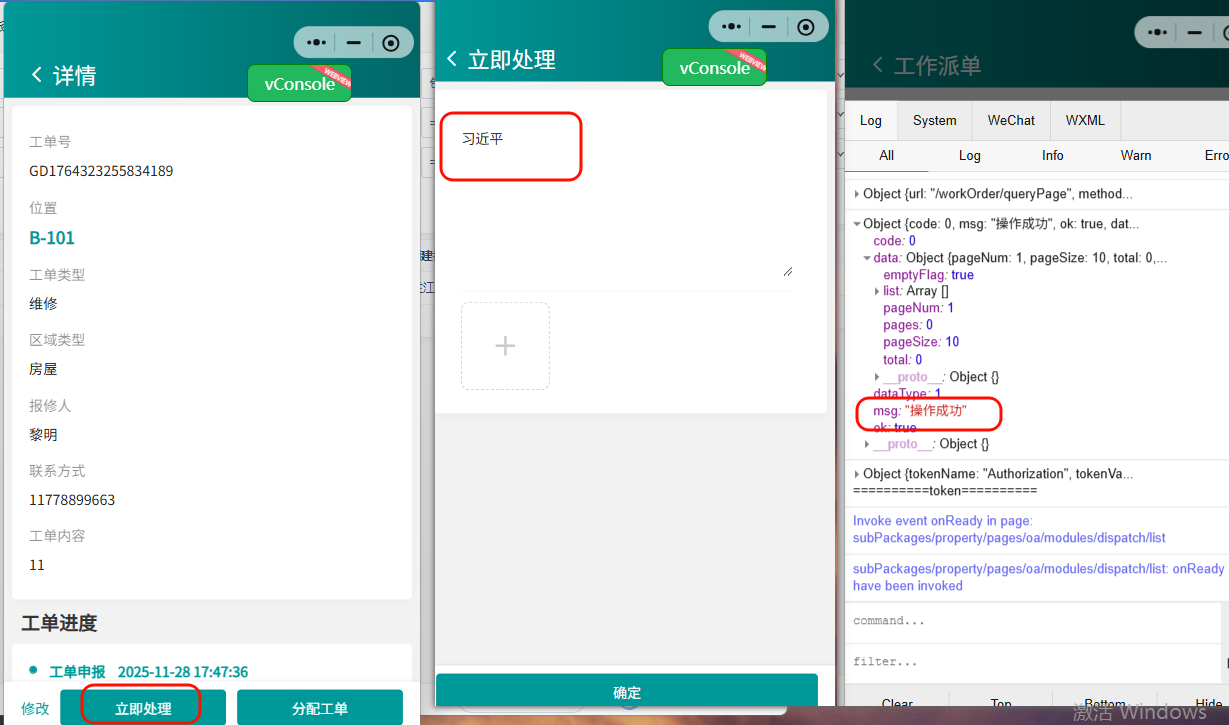Tap the vConsole badge on the 立即处理 page
The image size is (1229, 725).
[x=713, y=67]
